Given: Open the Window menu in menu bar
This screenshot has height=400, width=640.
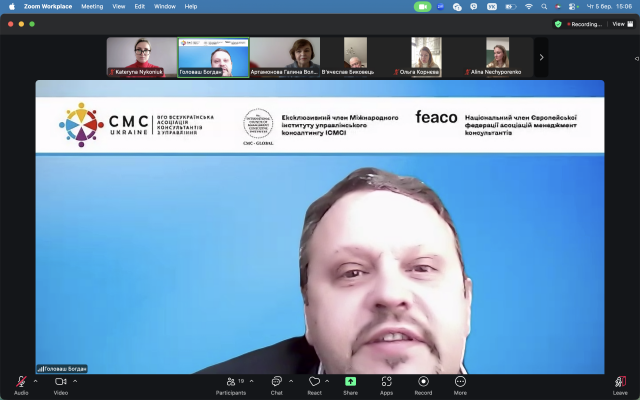Looking at the screenshot, I should [x=165, y=6].
